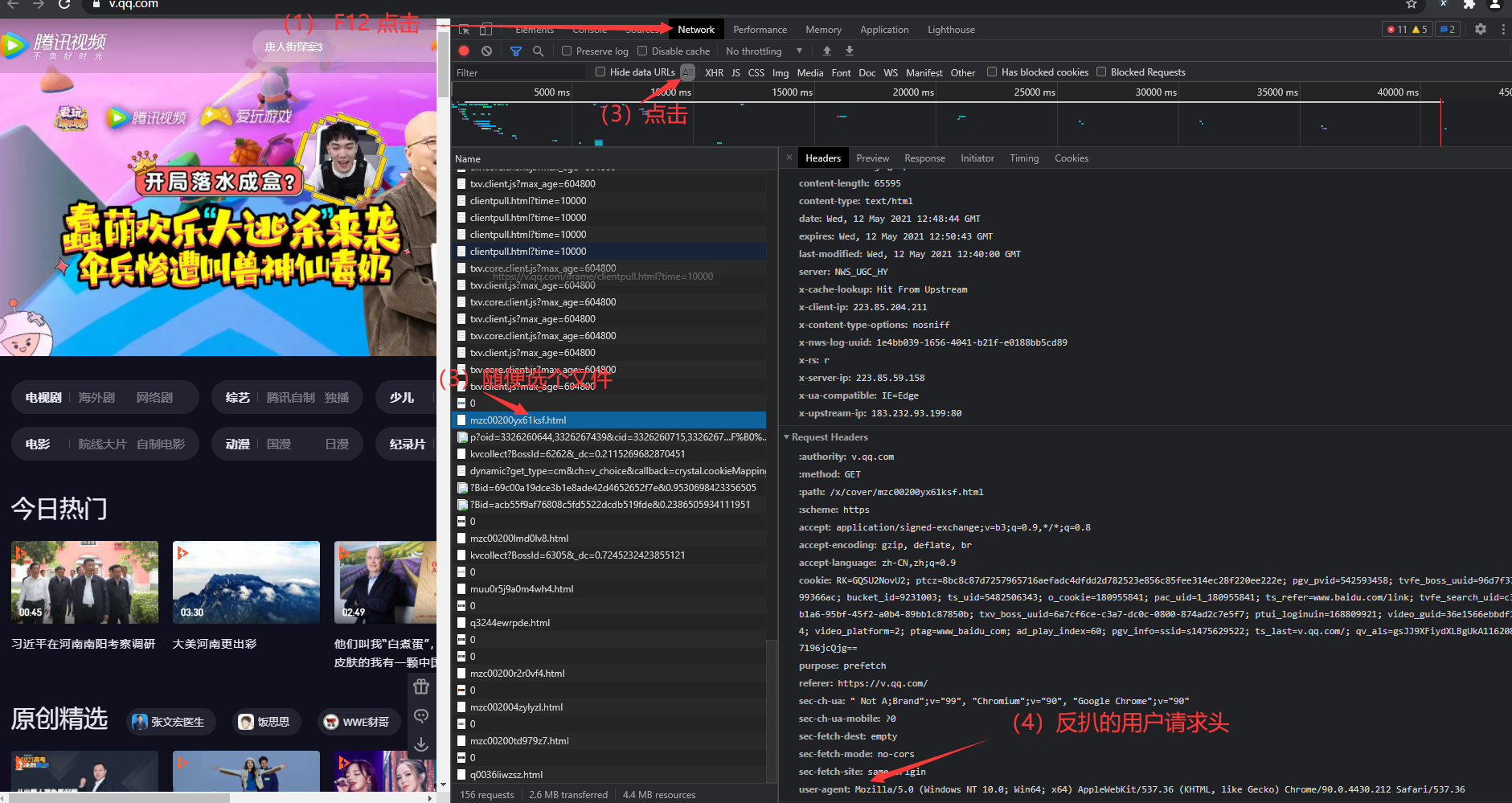Filter requests by JS type
The height and width of the screenshot is (803, 1512).
coord(736,72)
